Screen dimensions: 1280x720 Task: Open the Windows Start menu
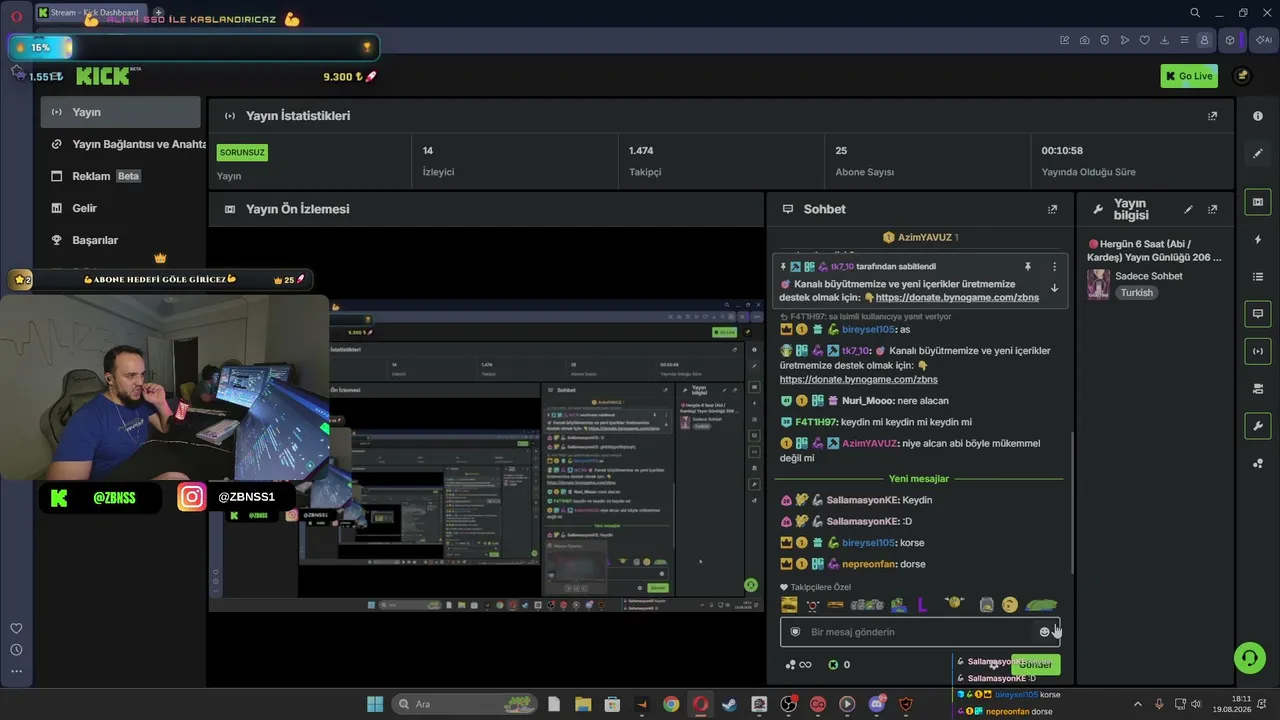click(x=375, y=704)
